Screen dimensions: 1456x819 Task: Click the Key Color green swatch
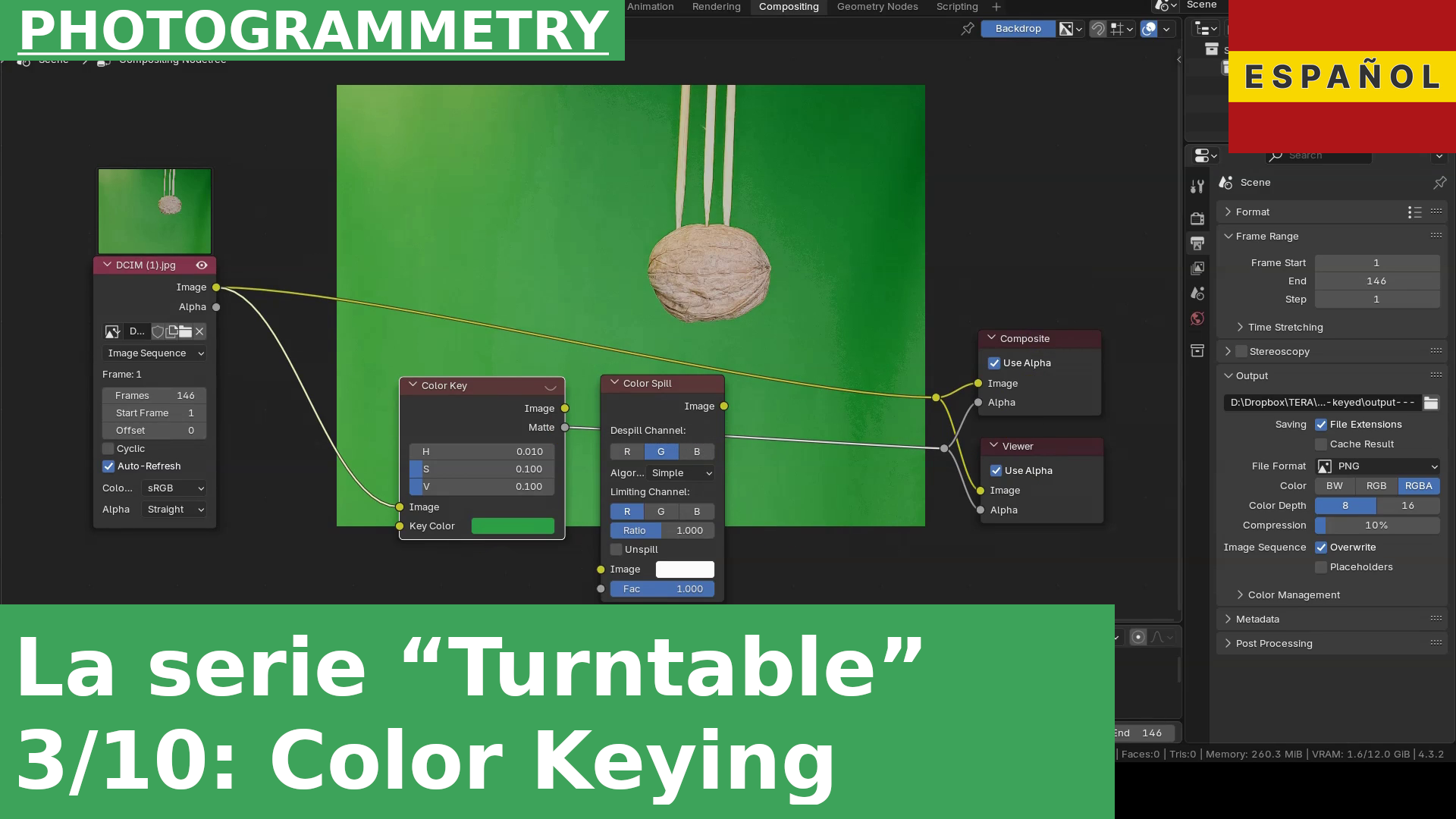[x=513, y=526]
